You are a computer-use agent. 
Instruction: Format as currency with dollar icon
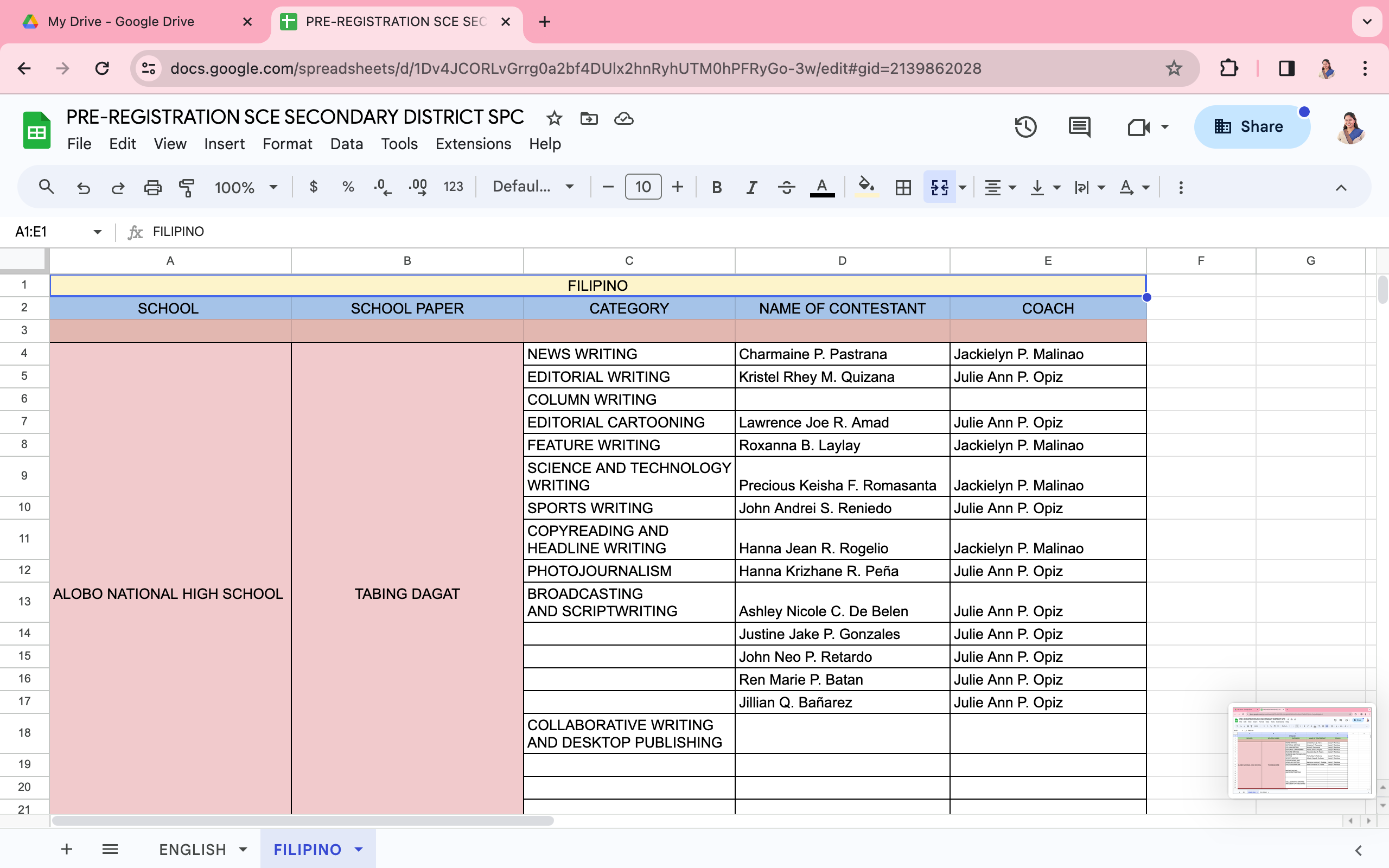(x=314, y=187)
